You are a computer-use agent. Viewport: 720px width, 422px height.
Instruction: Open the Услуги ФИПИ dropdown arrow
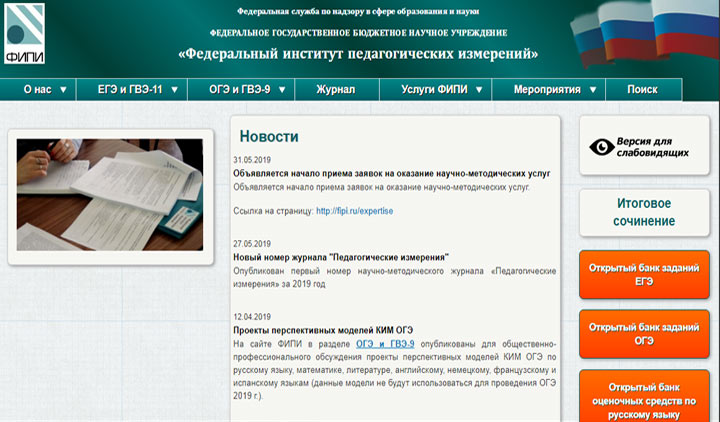coord(480,90)
